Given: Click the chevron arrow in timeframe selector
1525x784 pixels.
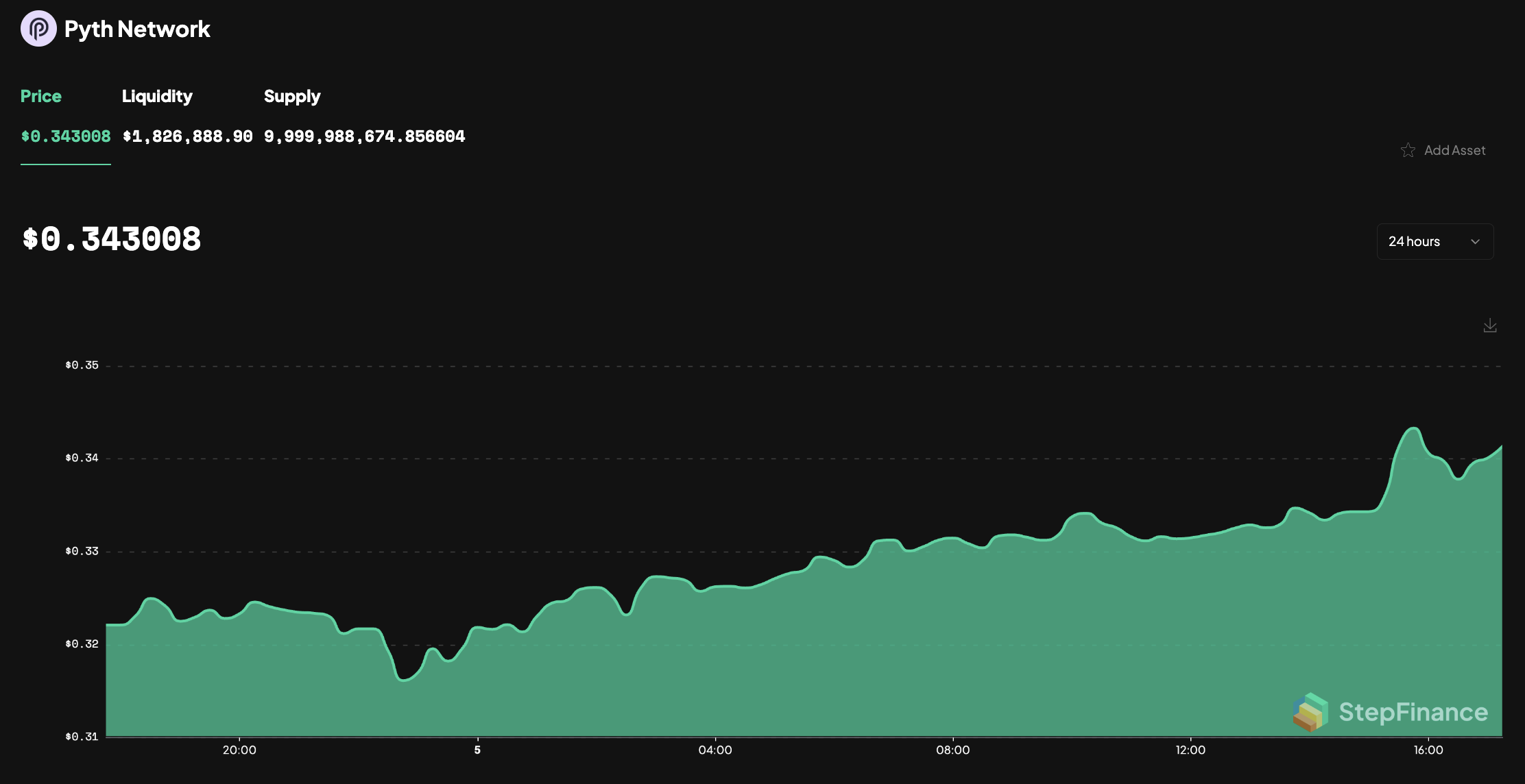Looking at the screenshot, I should tap(1476, 241).
